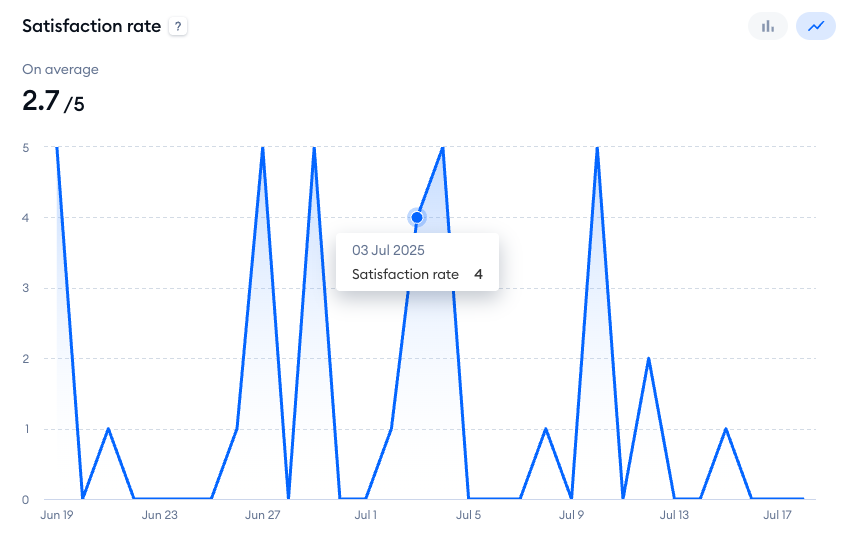Click the line peak at Jun 27
This screenshot has width=845, height=551.
(262, 147)
